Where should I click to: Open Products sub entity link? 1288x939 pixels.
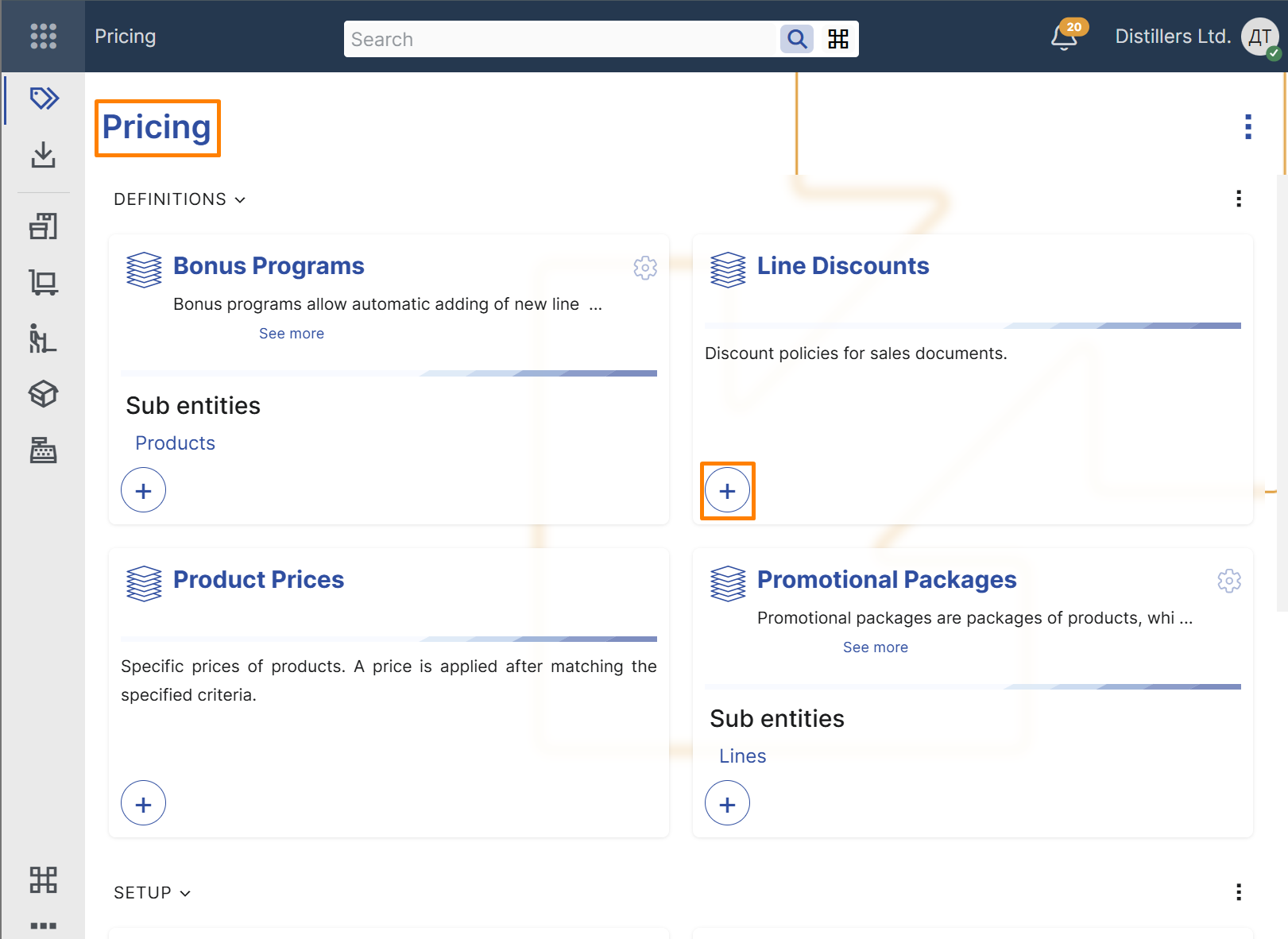point(176,443)
